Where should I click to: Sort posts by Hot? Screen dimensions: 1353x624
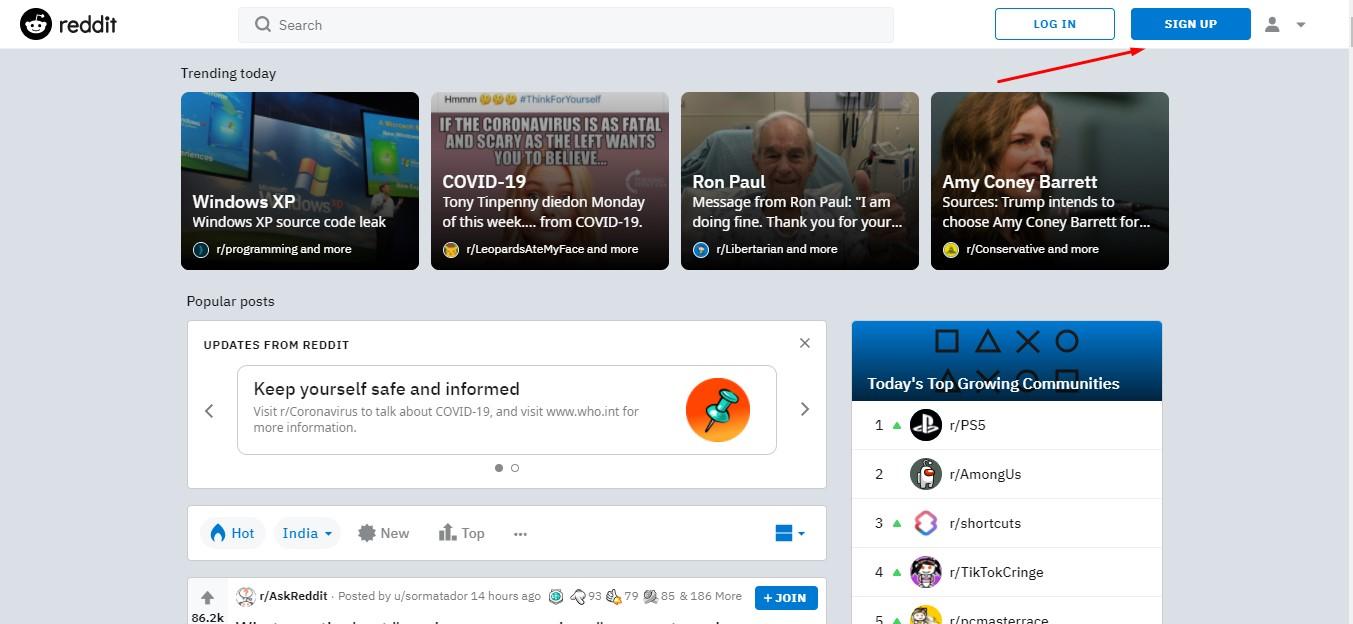(232, 533)
